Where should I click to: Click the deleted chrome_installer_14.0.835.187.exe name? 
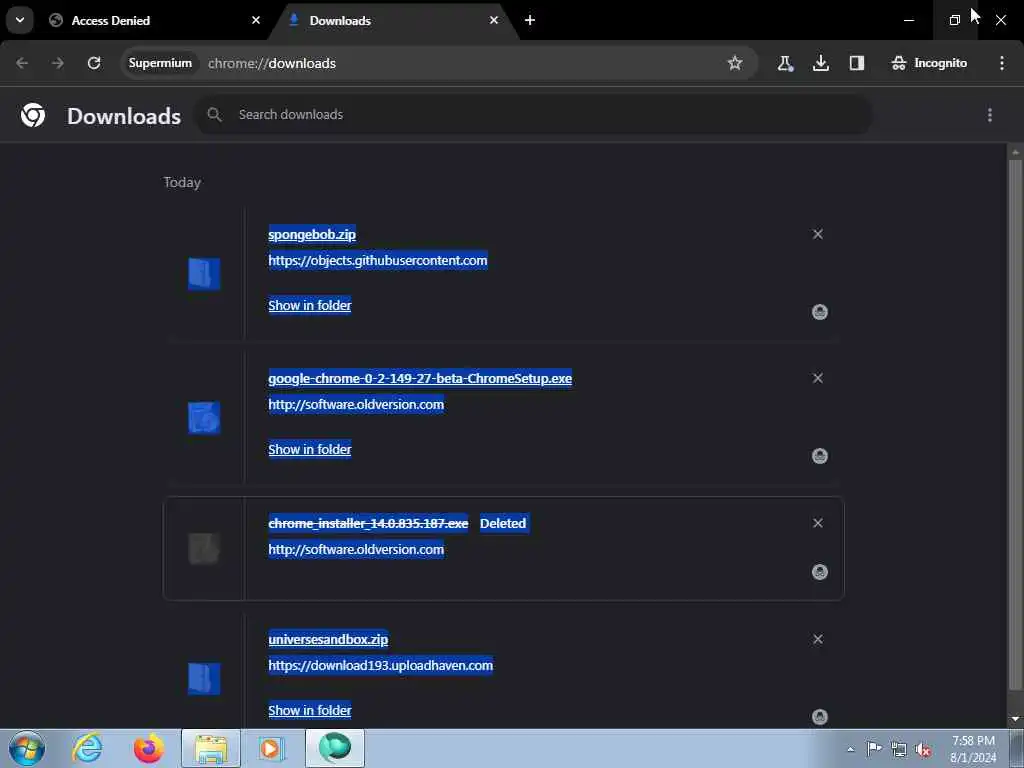(x=368, y=524)
